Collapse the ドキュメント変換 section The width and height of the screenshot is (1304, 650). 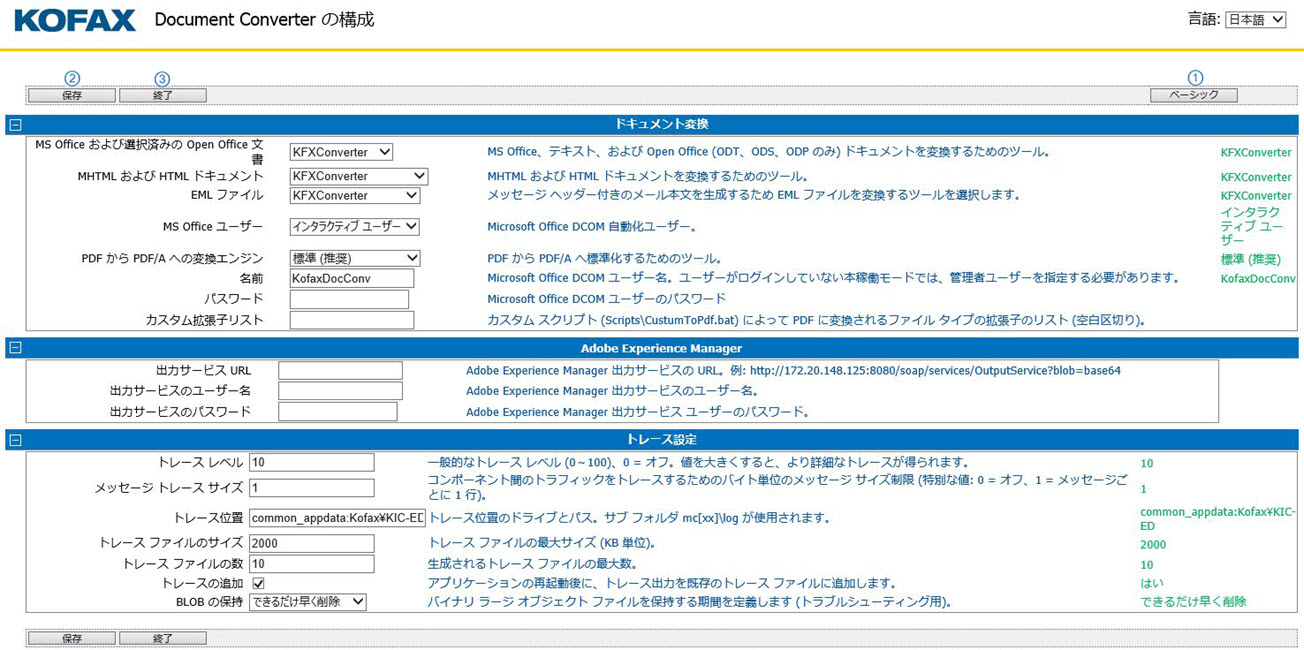tap(15, 125)
